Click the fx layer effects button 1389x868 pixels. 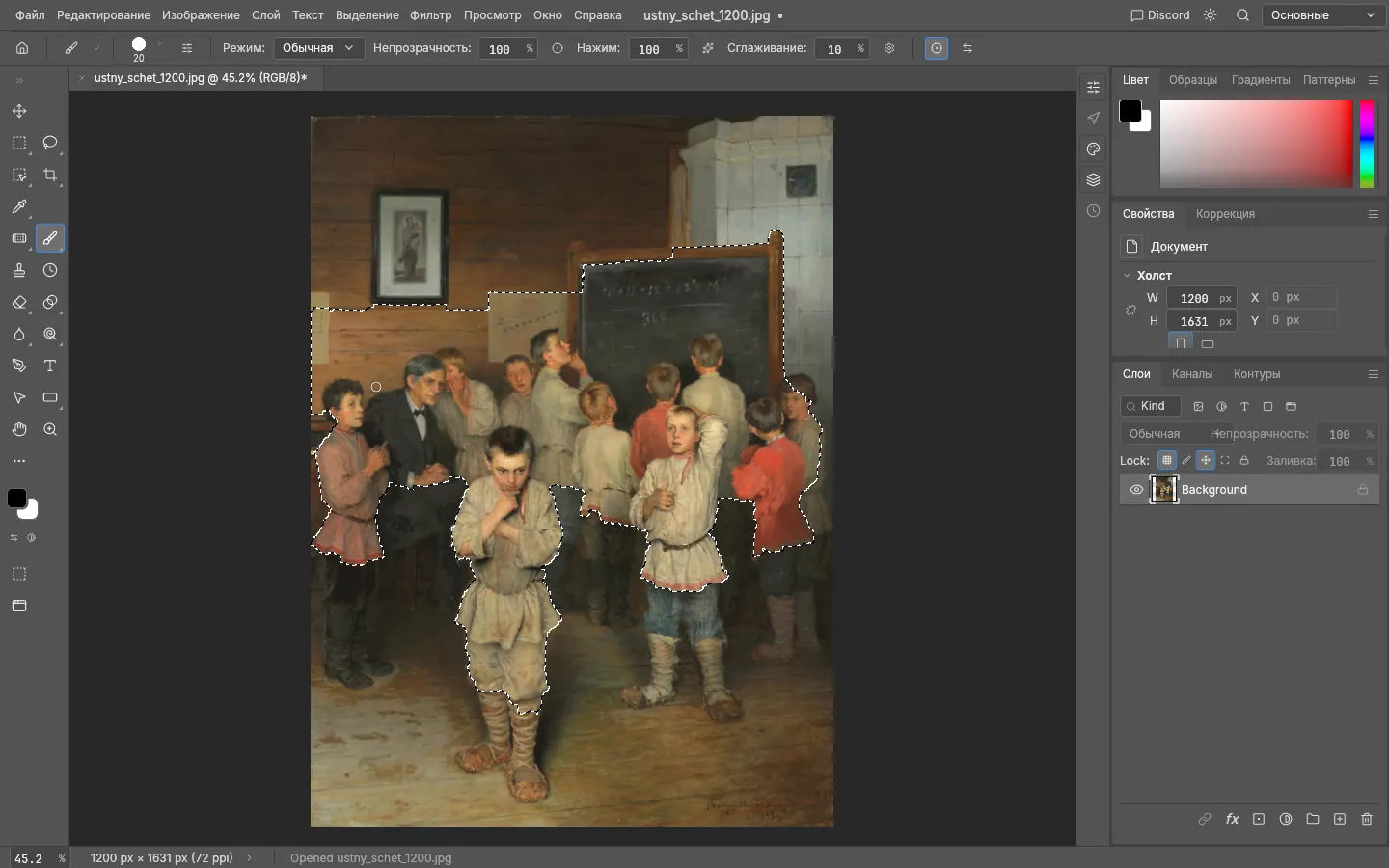point(1232,819)
